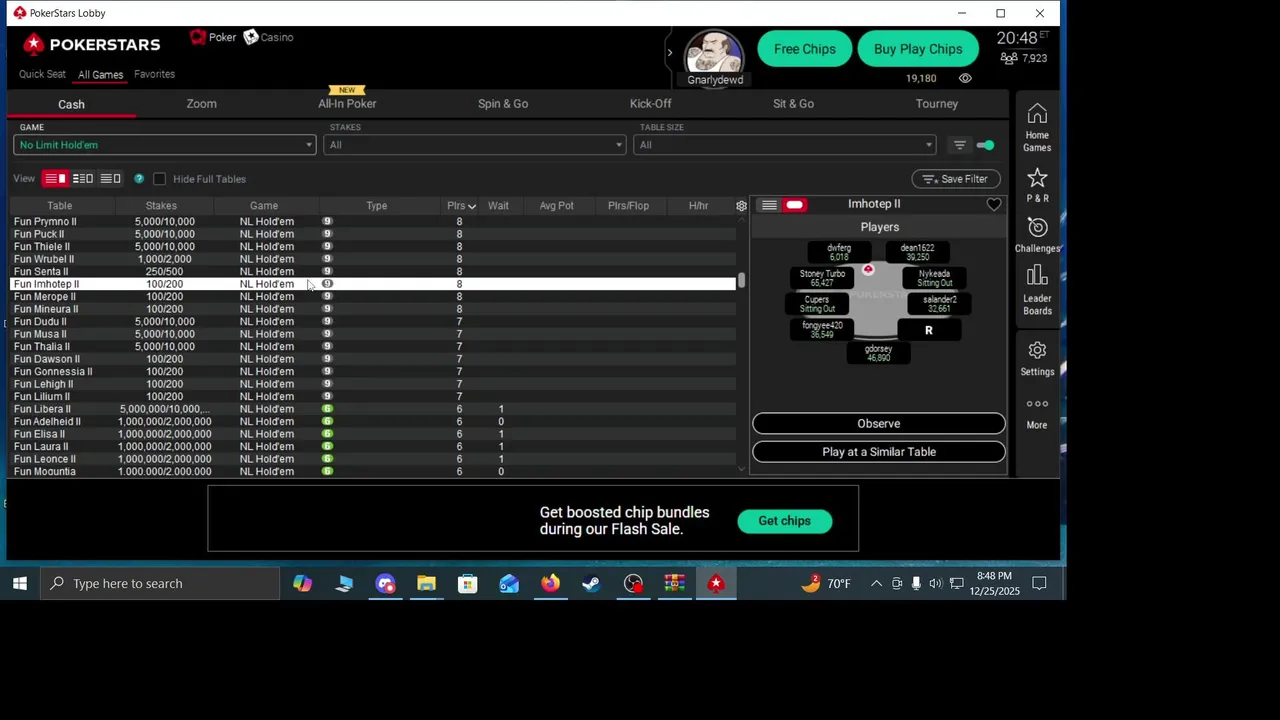Click Get chips in the banner
The image size is (1280, 720).
coord(784,521)
